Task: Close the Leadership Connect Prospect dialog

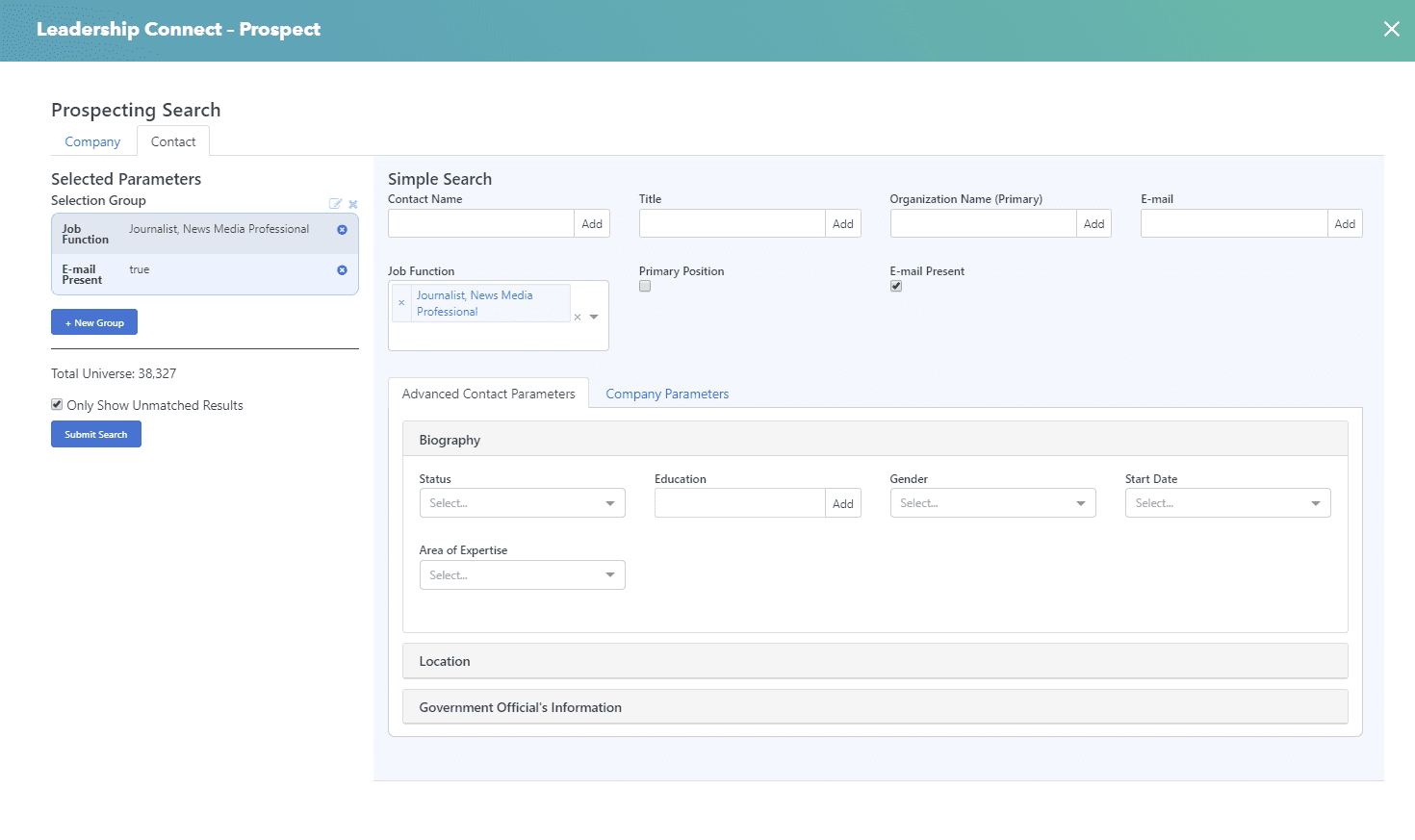Action: [x=1391, y=29]
